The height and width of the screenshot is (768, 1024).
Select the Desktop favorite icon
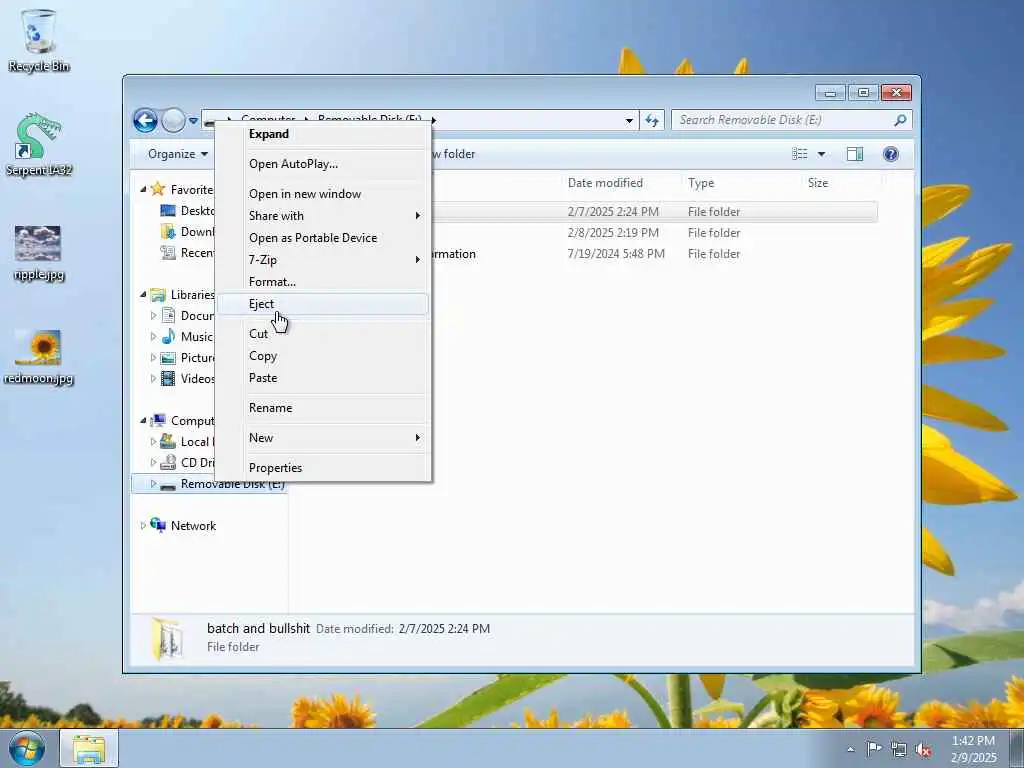click(168, 210)
